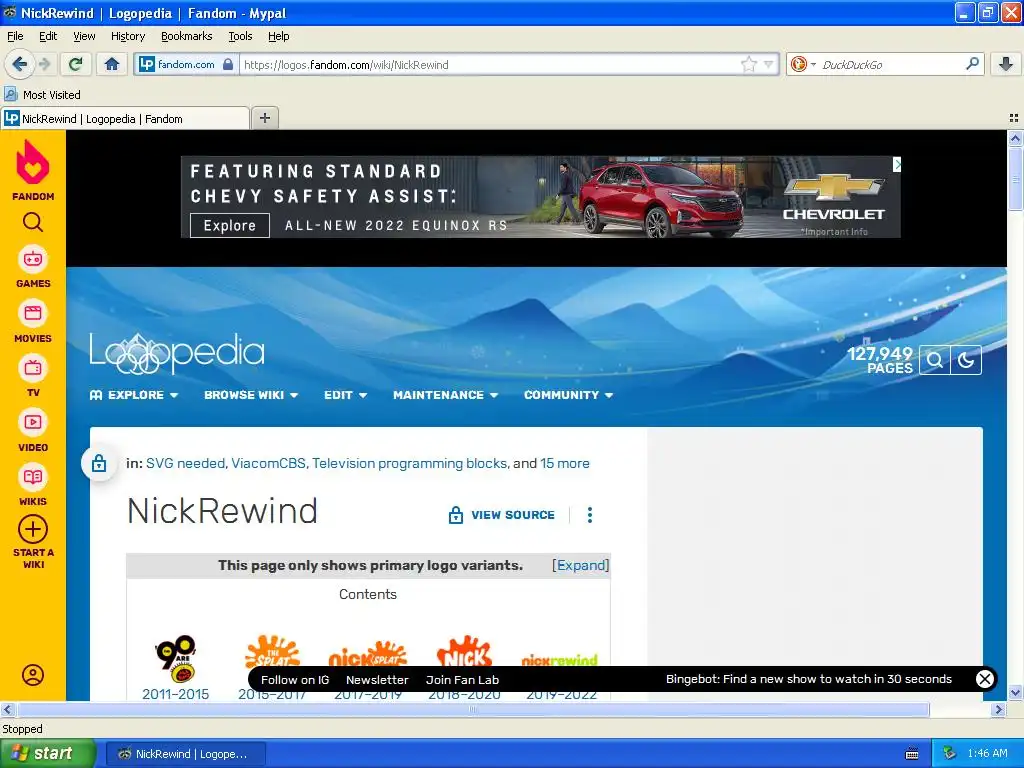This screenshot has width=1024, height=768.
Task: Click the NickRewind taskbar window button
Action: tap(185, 754)
